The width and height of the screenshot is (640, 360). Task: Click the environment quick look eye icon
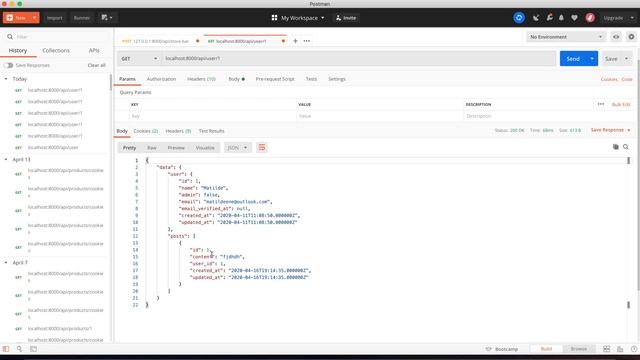pyautogui.click(x=616, y=37)
